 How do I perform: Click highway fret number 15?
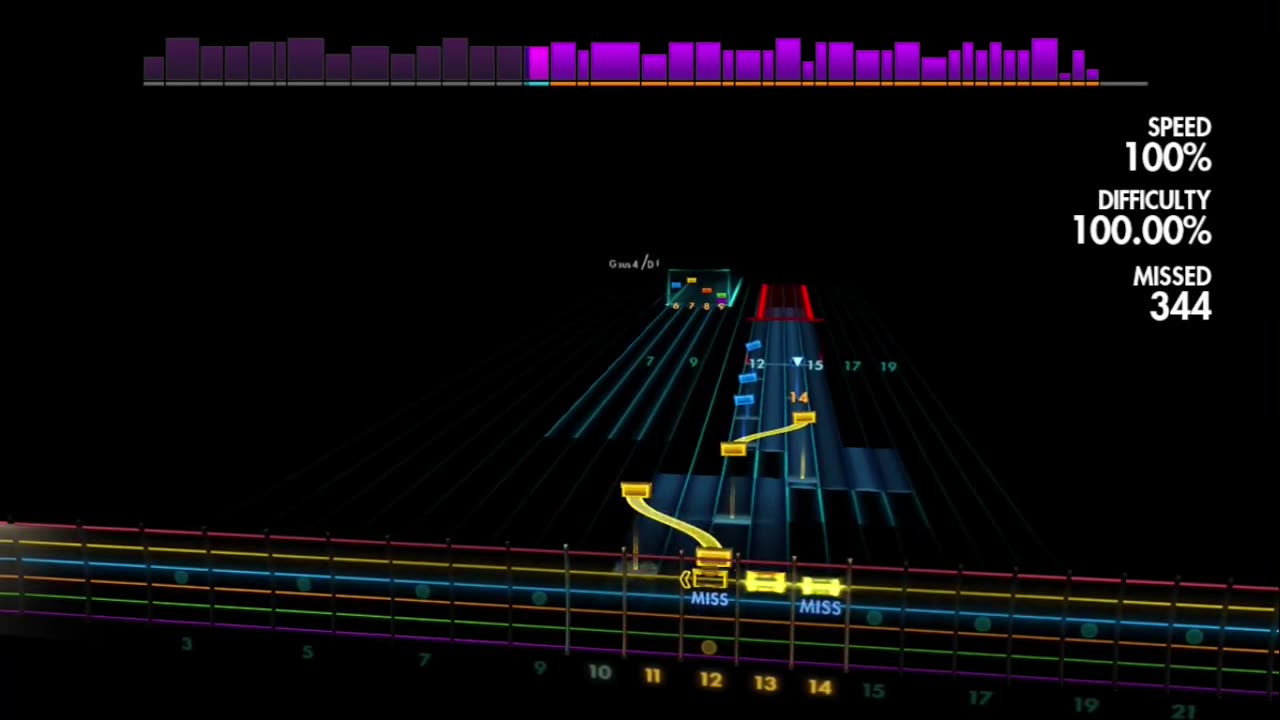click(x=815, y=366)
